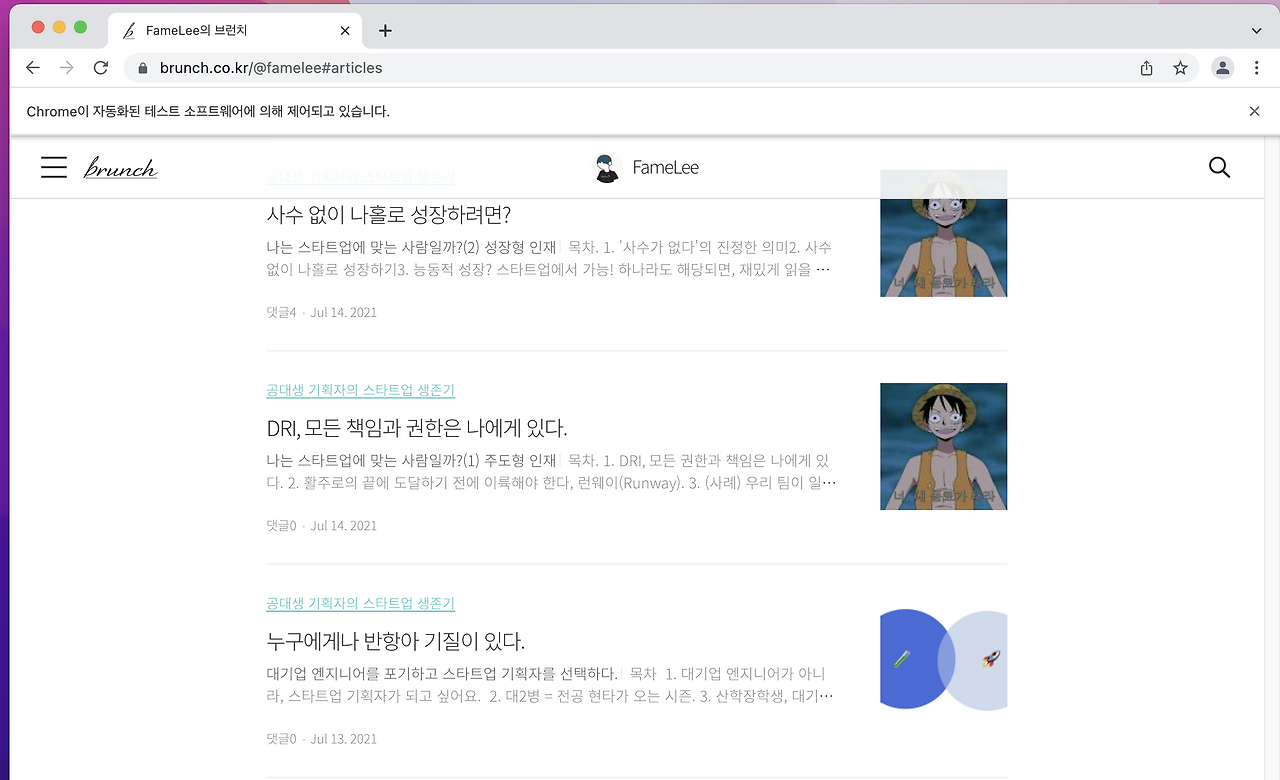Click the 'Chrome이 자동화된 테스트 소프트웨어에 의해 제어되고 있습니다.' message
Image resolution: width=1280 pixels, height=780 pixels.
coord(208,111)
